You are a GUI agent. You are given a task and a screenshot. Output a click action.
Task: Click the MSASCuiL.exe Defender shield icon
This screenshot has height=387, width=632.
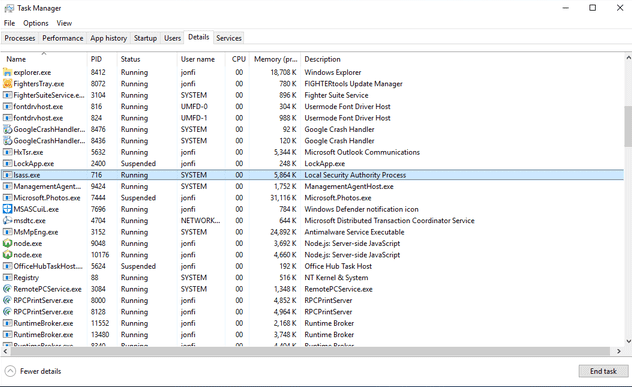(7, 209)
